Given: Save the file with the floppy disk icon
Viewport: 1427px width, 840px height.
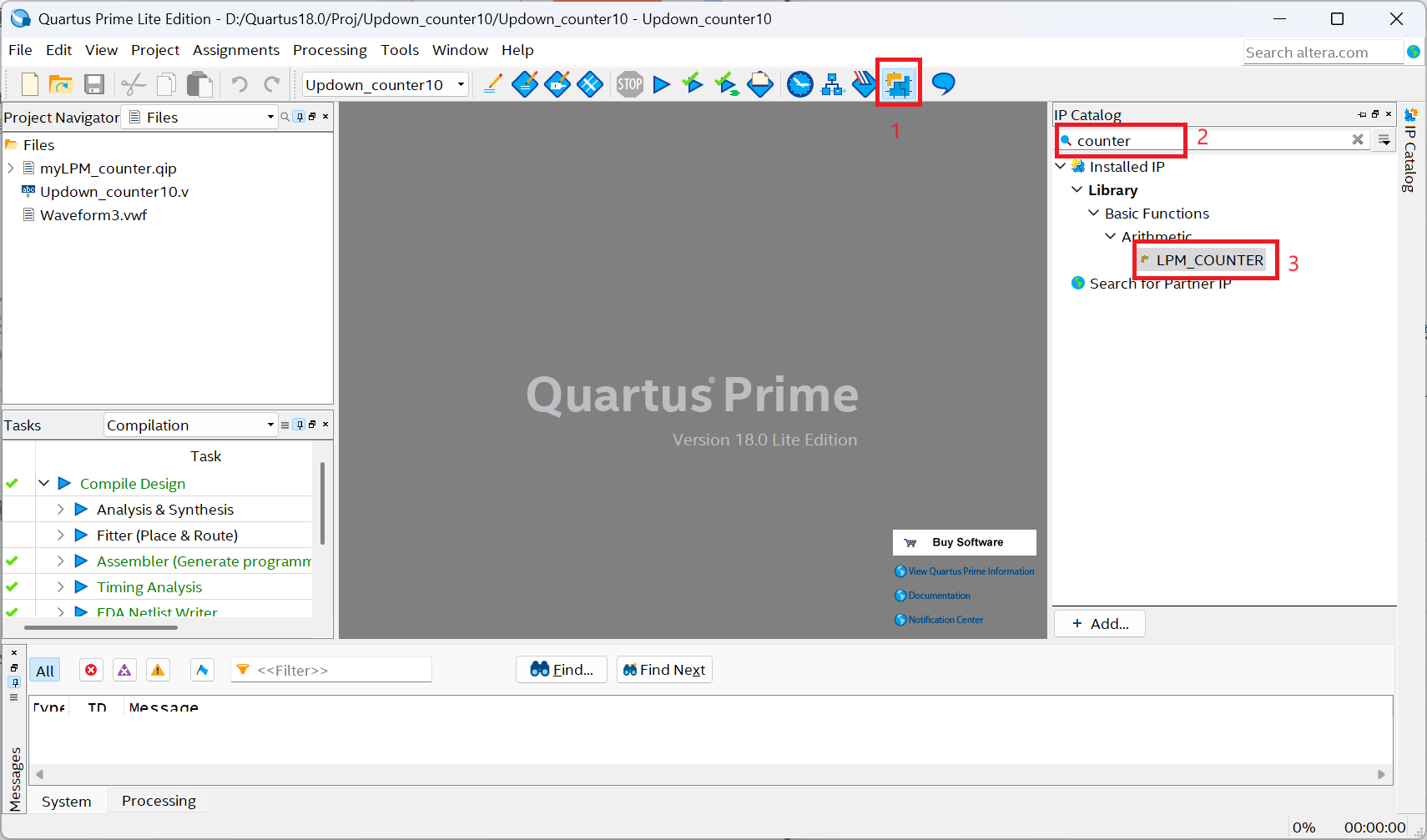Looking at the screenshot, I should pyautogui.click(x=94, y=84).
